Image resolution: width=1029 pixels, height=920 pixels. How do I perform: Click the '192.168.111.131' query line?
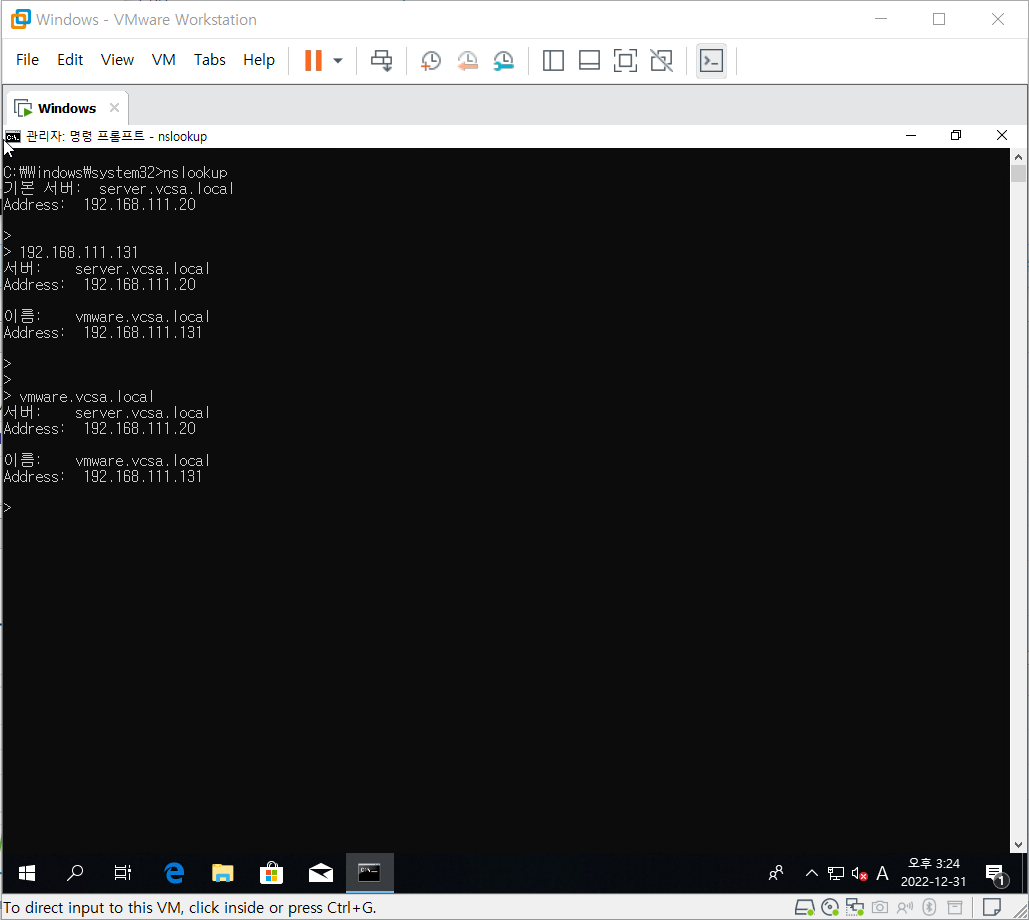[x=71, y=253]
